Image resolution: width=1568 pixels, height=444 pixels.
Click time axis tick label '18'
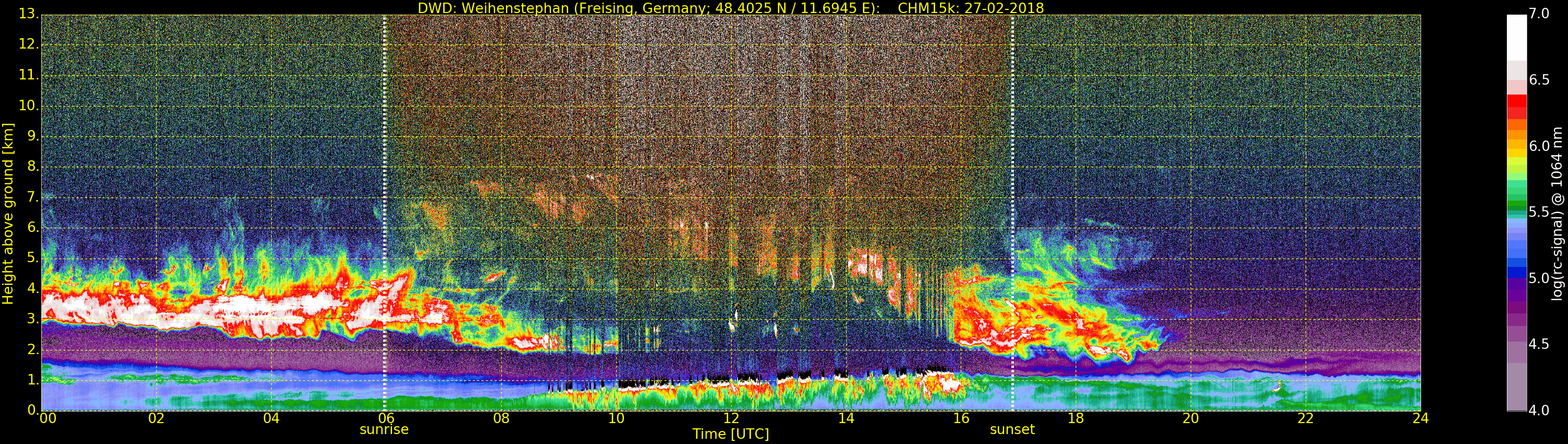click(x=1076, y=418)
